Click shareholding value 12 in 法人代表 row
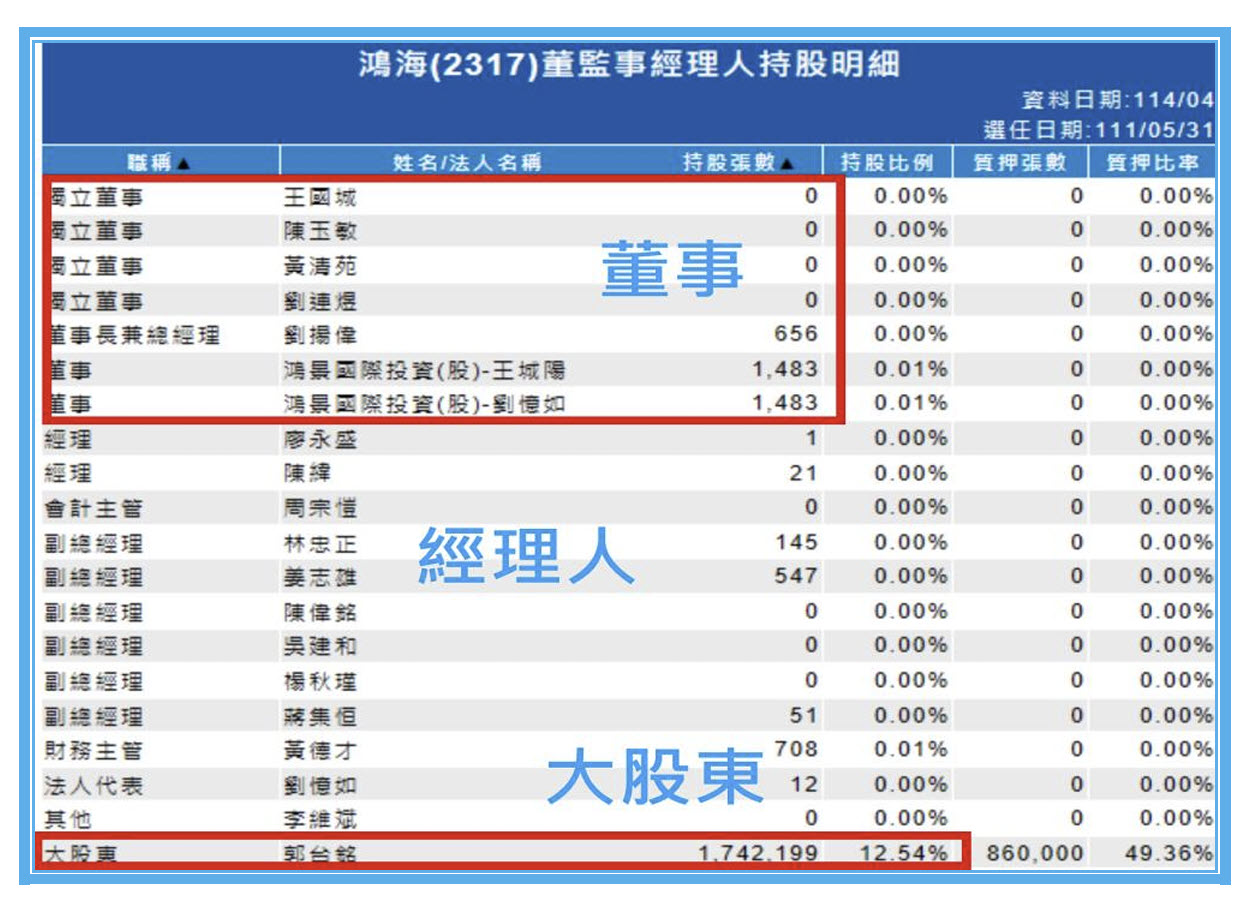This screenshot has width=1254, height=897. coord(804,785)
